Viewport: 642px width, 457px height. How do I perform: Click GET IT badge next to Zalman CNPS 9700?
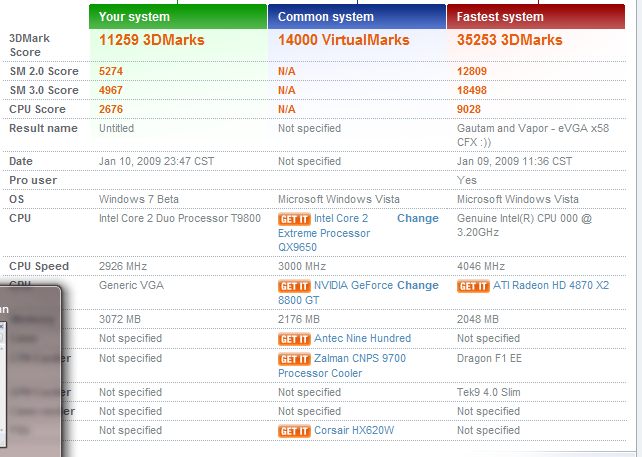294,359
